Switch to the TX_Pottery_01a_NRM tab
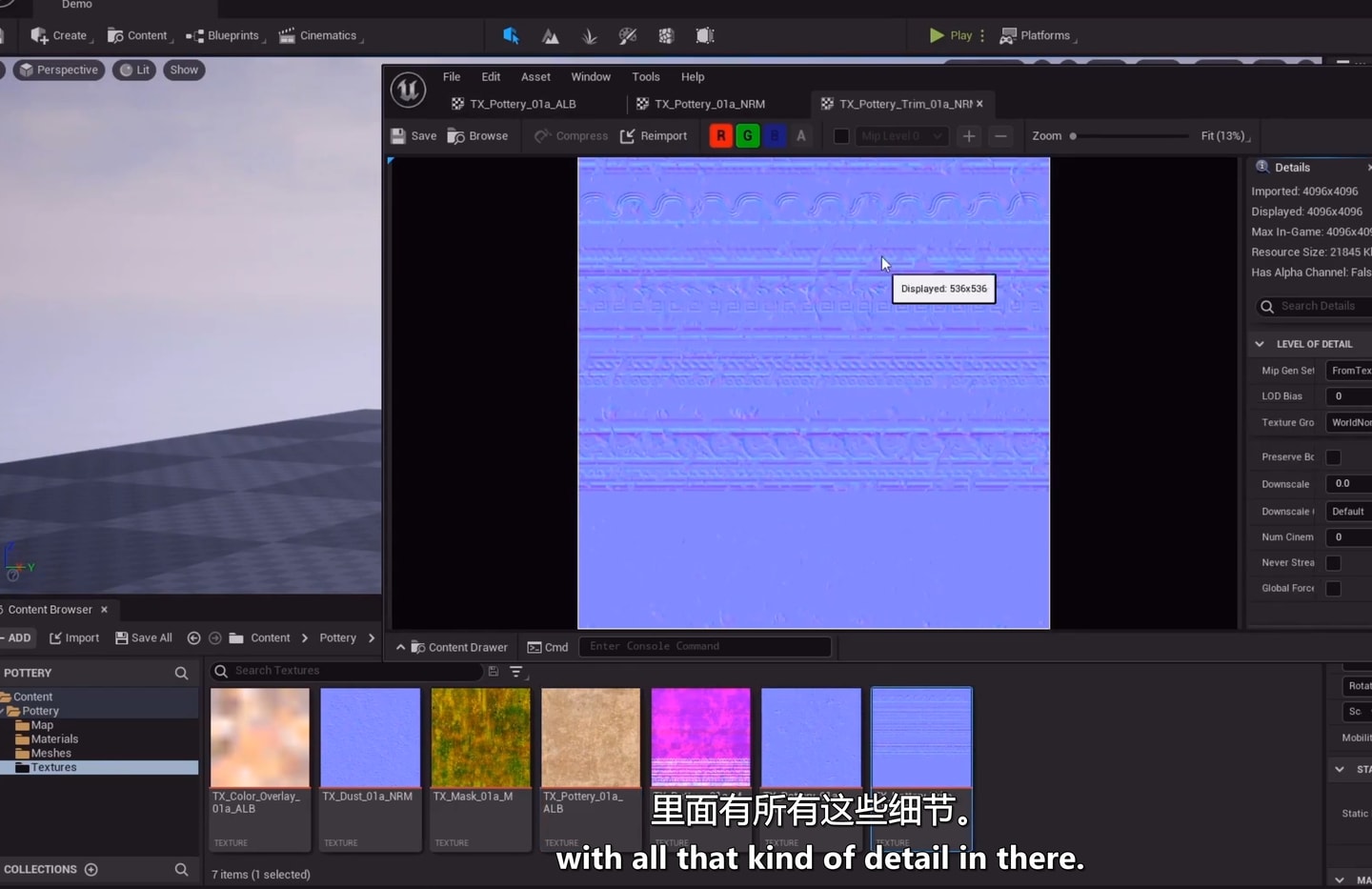The height and width of the screenshot is (889, 1372). pos(709,104)
